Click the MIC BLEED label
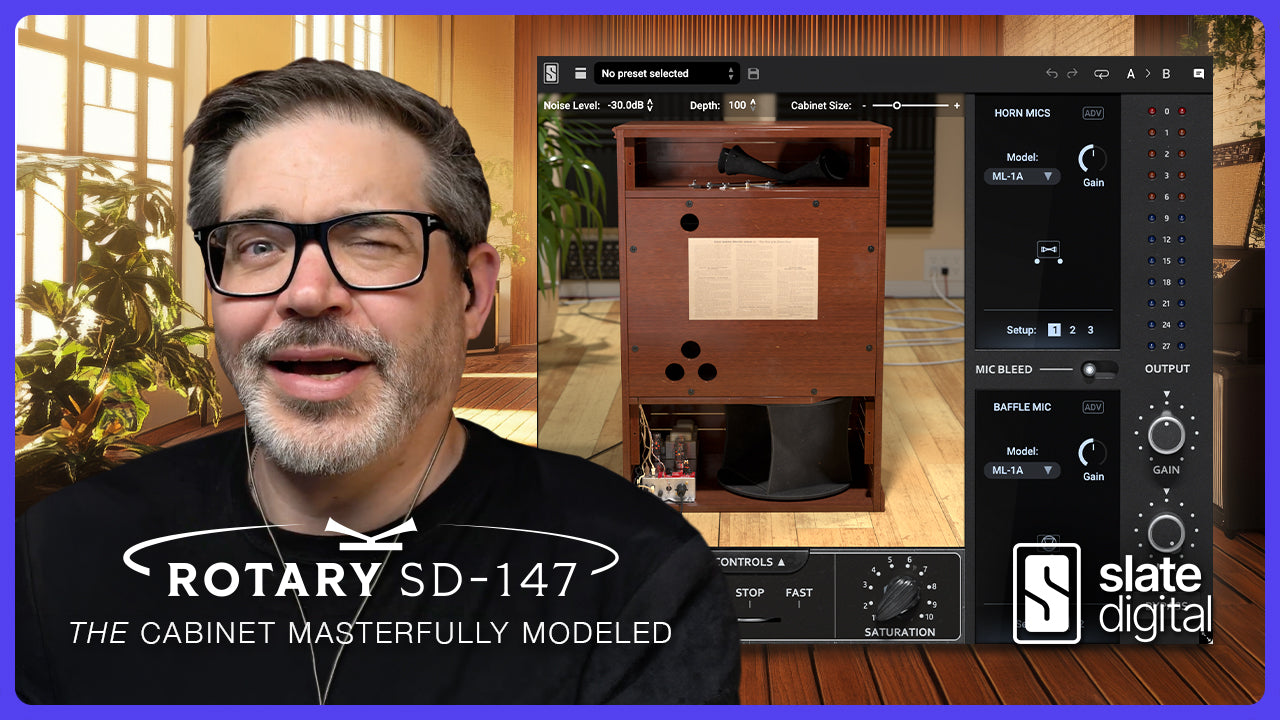The width and height of the screenshot is (1280, 720). [x=1004, y=370]
